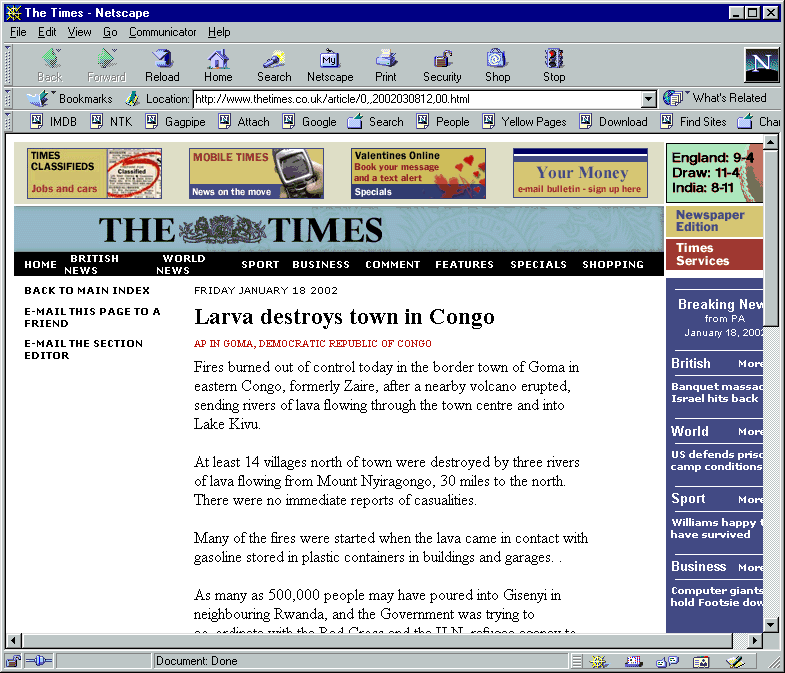The height and width of the screenshot is (673, 785).
Task: Open Navigator from component bar
Action: [x=598, y=661]
